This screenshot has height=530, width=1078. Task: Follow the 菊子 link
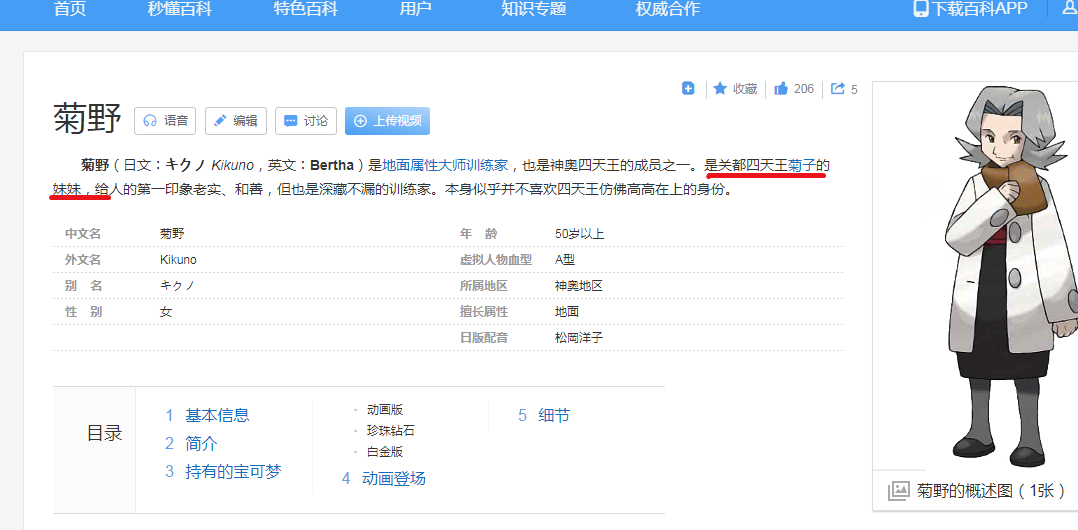point(802,165)
